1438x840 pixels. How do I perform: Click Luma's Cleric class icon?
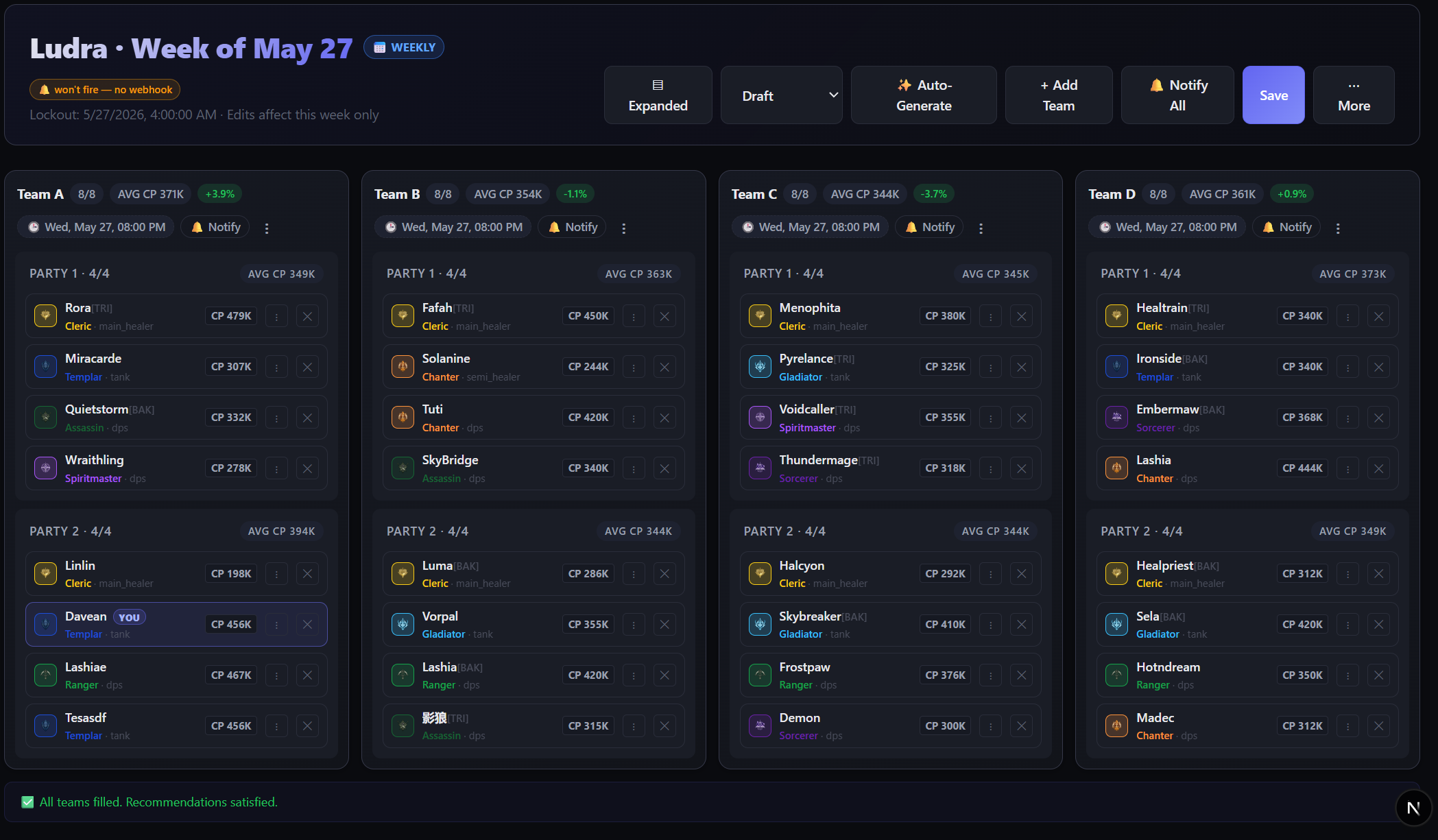[403, 574]
